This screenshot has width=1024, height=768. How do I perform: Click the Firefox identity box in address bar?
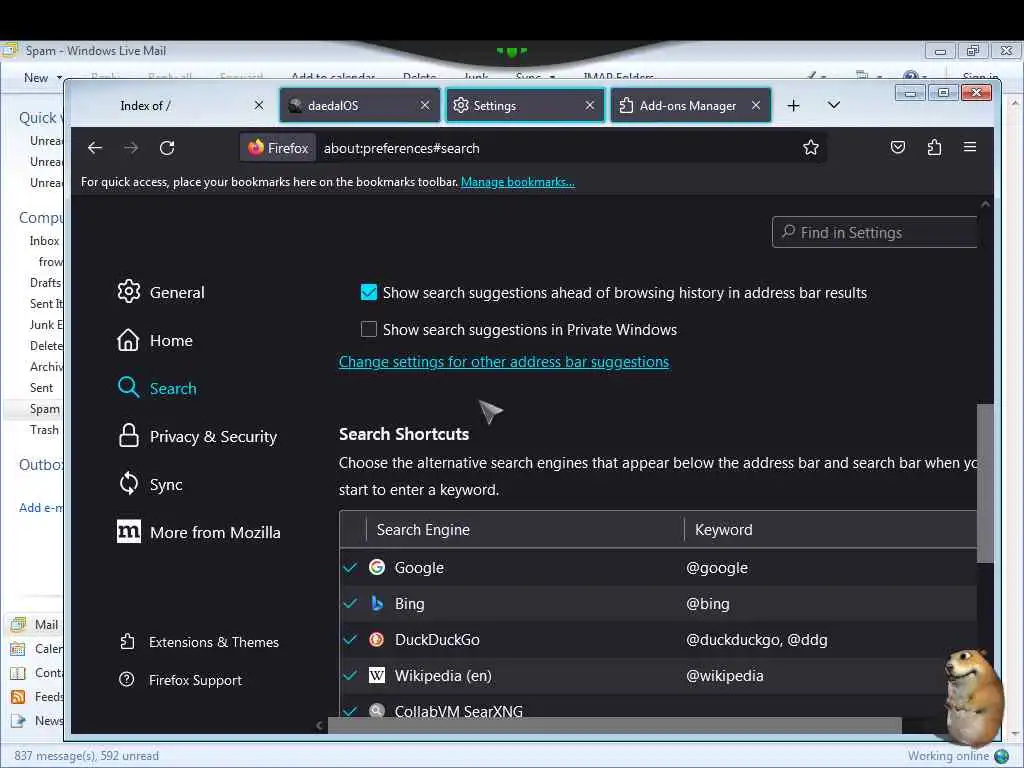pyautogui.click(x=278, y=148)
